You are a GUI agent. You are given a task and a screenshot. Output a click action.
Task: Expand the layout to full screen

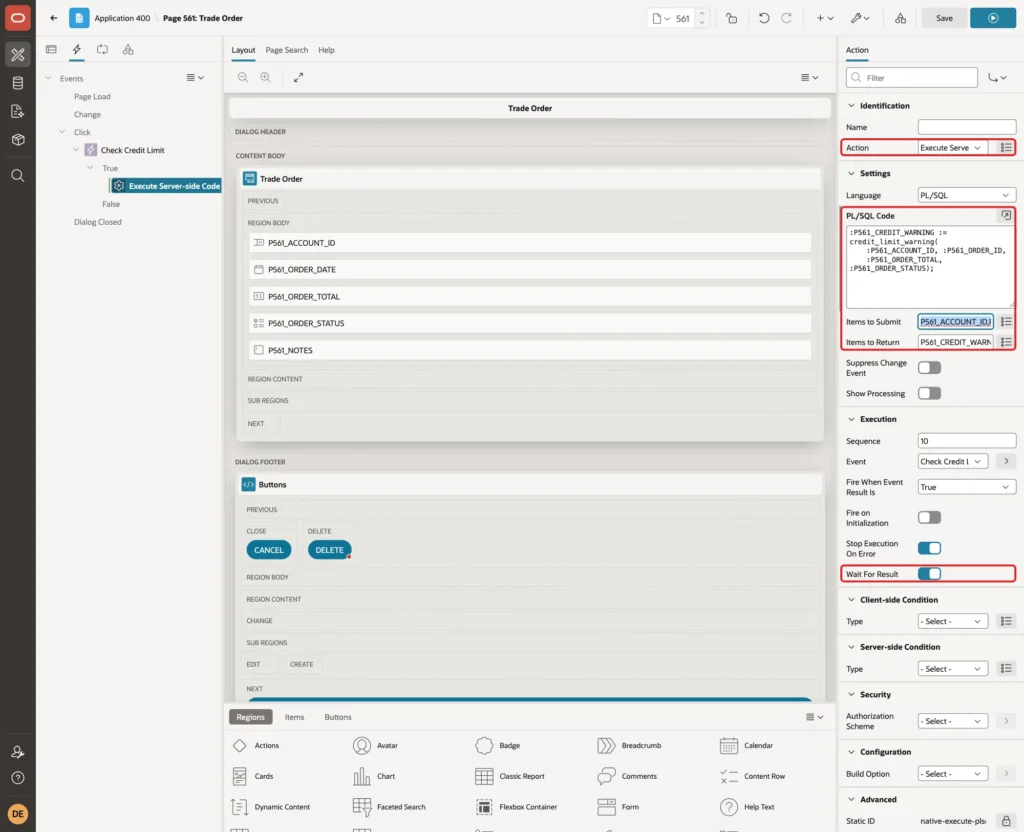click(298, 77)
